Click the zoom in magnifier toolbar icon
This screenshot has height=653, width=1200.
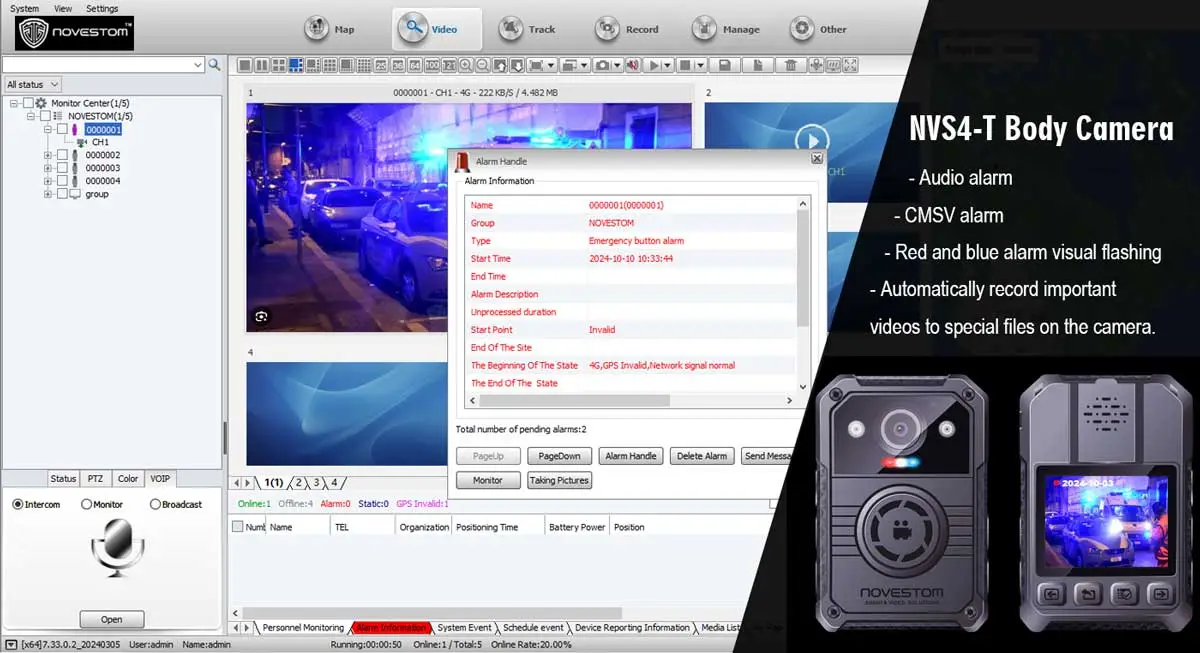[x=465, y=65]
